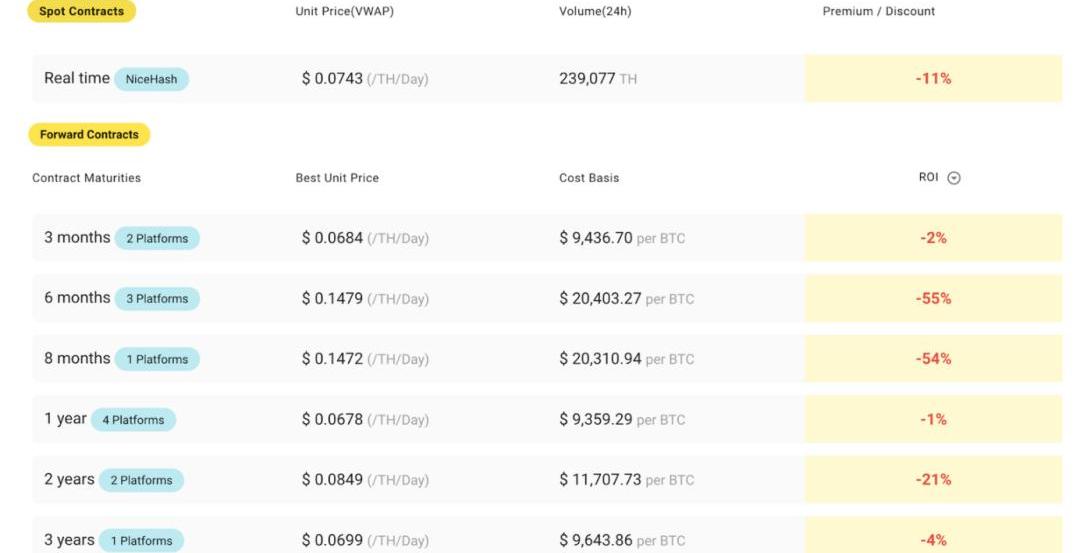
Task: Click the Best Unit Price column header
Action: click(x=337, y=178)
